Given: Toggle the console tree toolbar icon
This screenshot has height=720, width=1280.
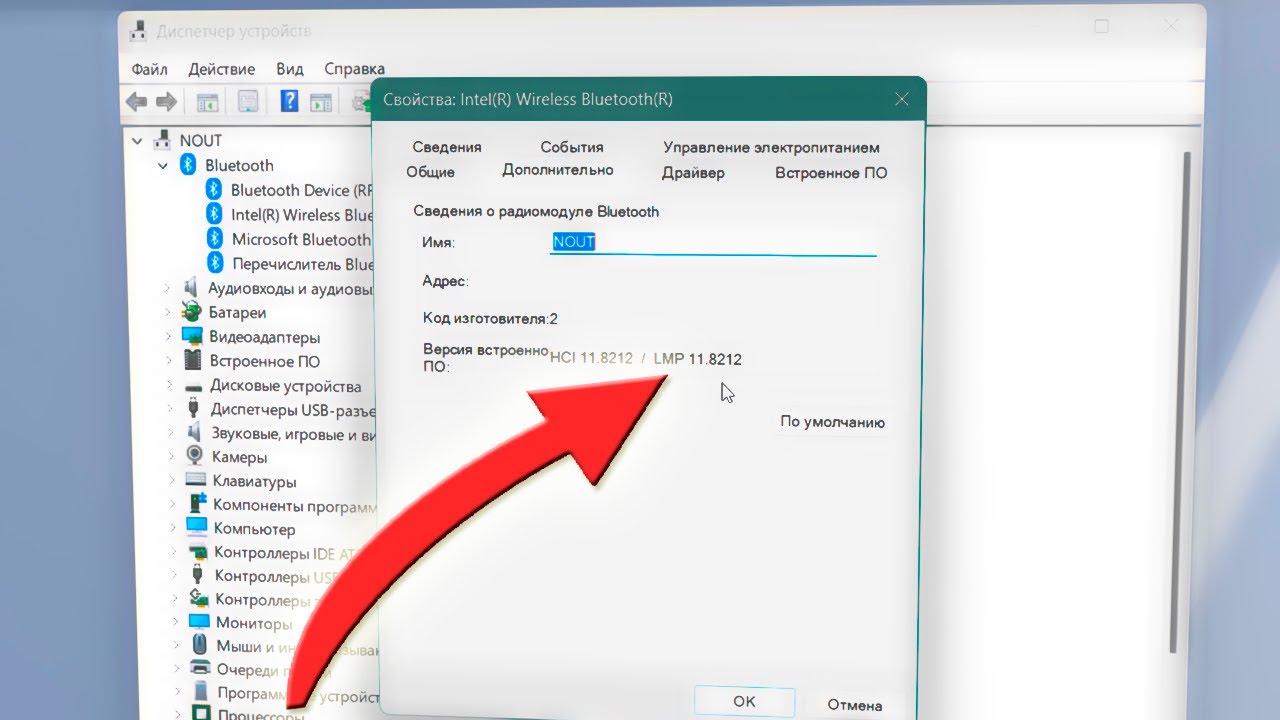Looking at the screenshot, I should (x=207, y=101).
